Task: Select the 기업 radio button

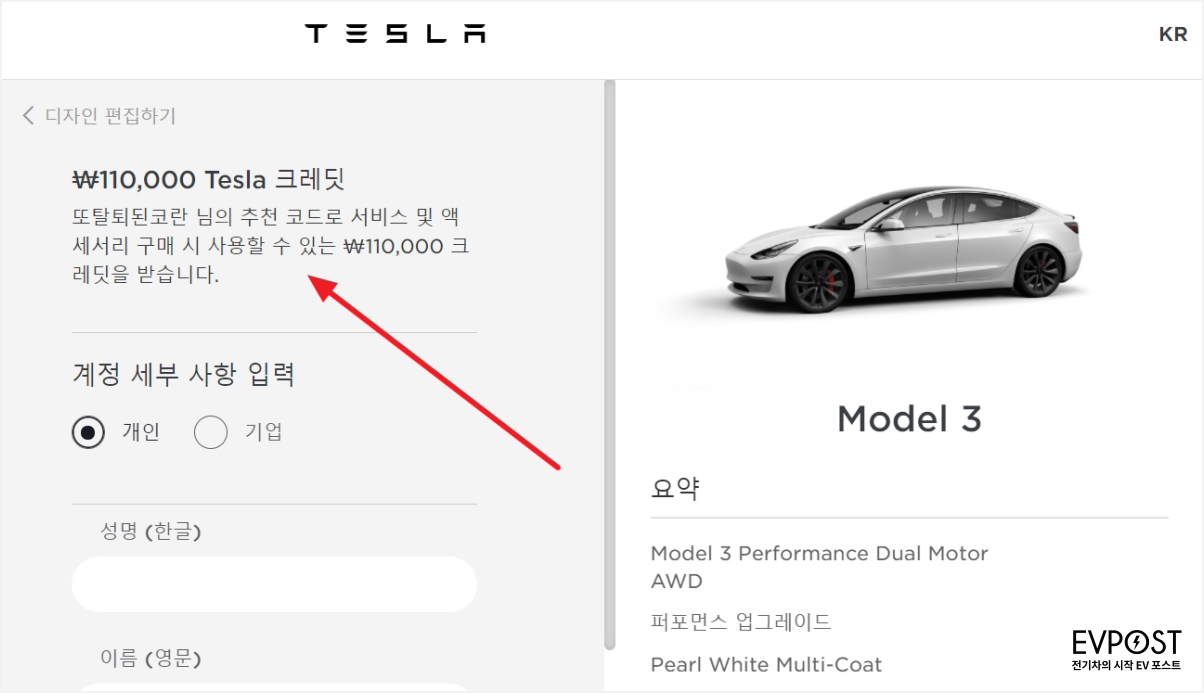Action: (x=211, y=433)
